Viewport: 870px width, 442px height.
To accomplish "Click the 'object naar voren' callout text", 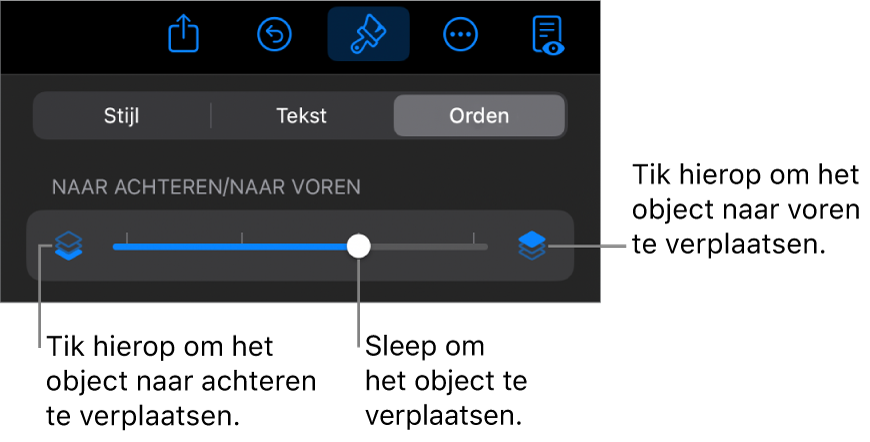I will pos(746,210).
